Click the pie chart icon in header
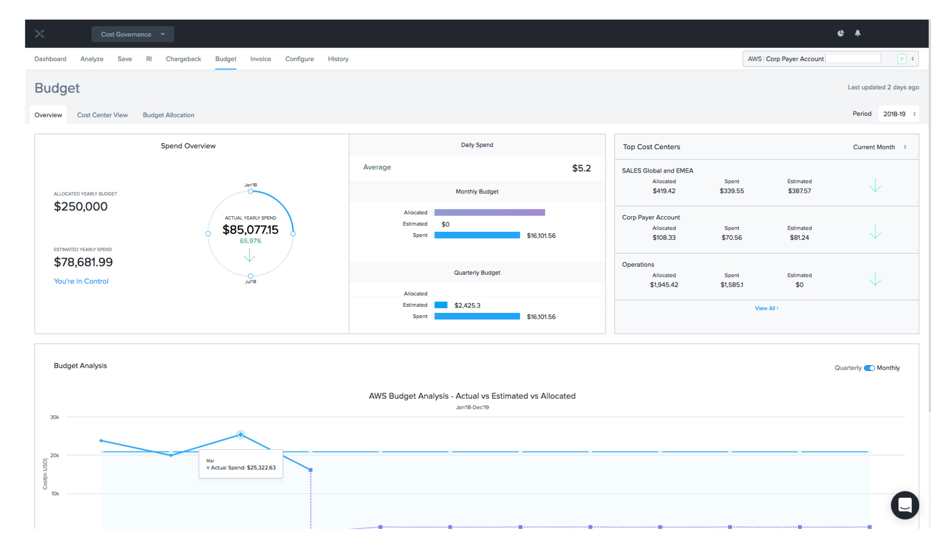The image size is (950, 551). coord(840,33)
